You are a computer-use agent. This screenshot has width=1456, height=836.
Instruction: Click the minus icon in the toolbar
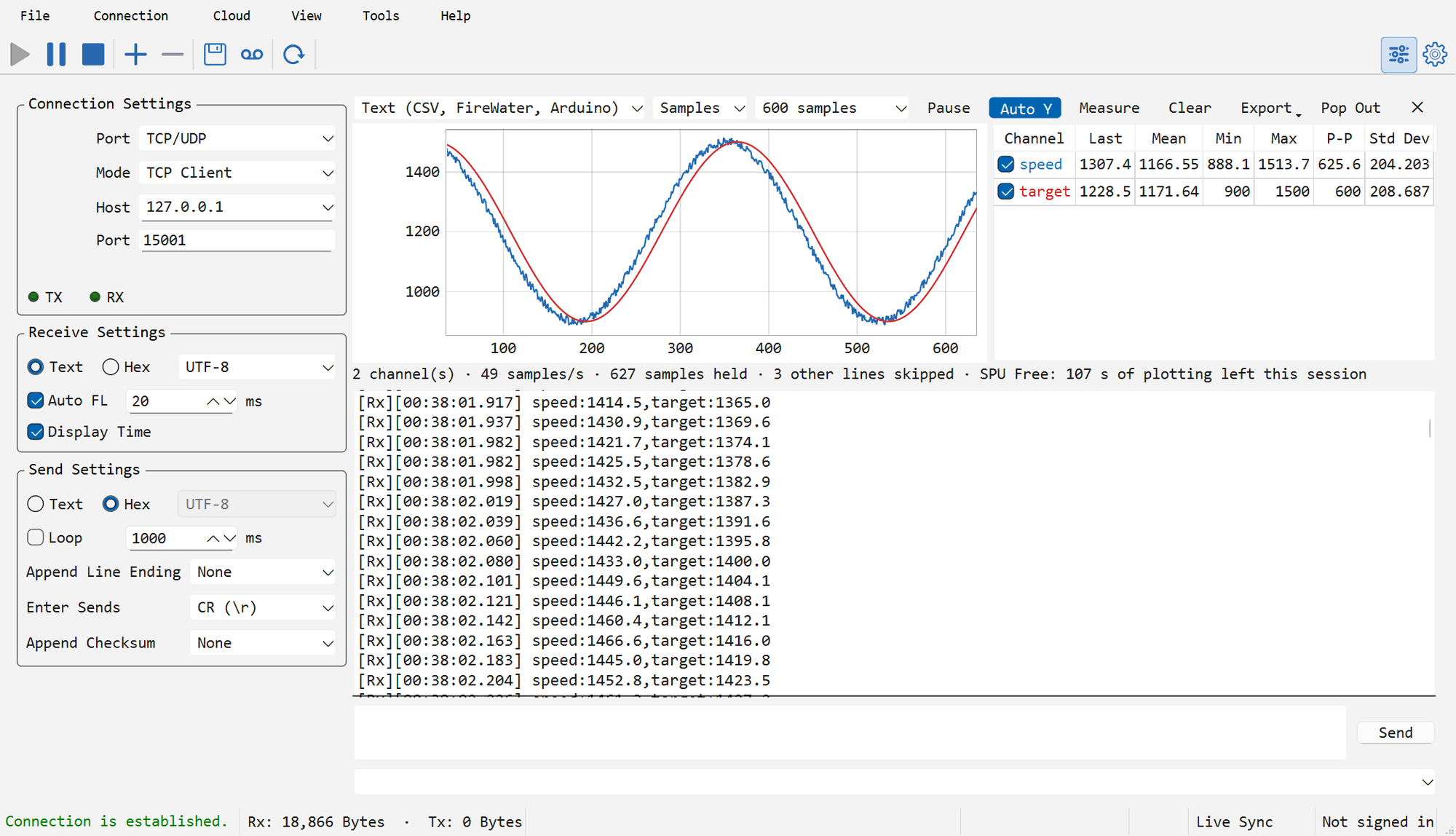click(173, 55)
